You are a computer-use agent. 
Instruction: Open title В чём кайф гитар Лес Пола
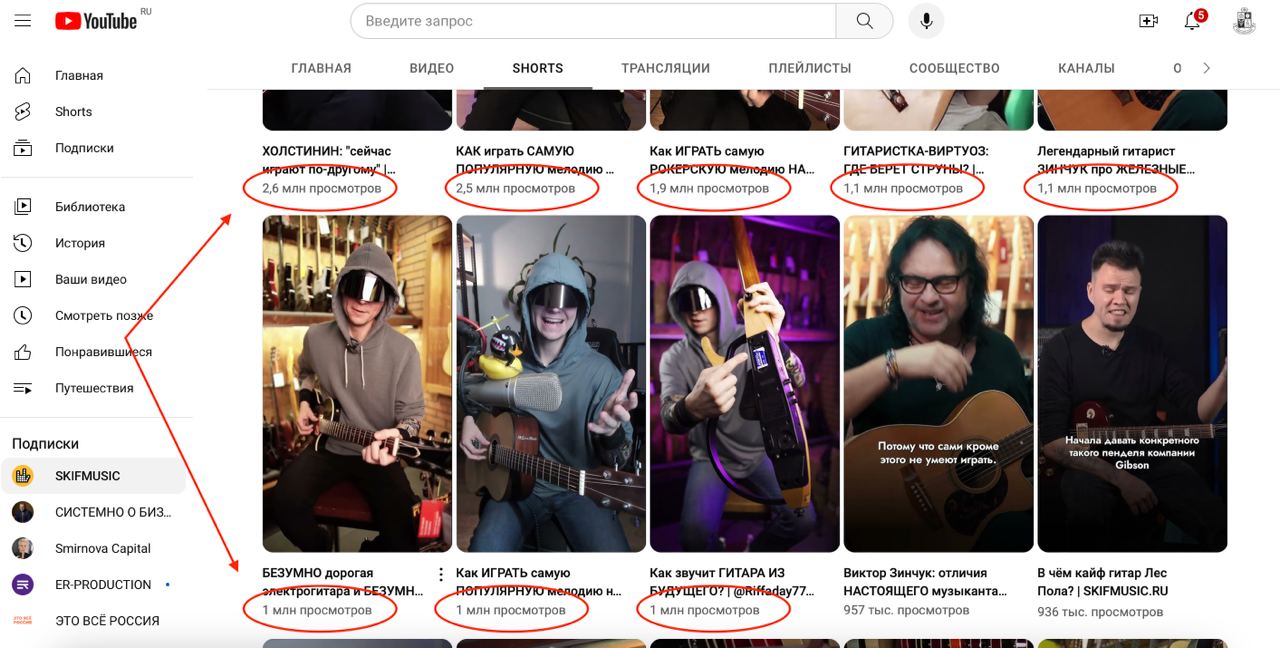(1103, 582)
